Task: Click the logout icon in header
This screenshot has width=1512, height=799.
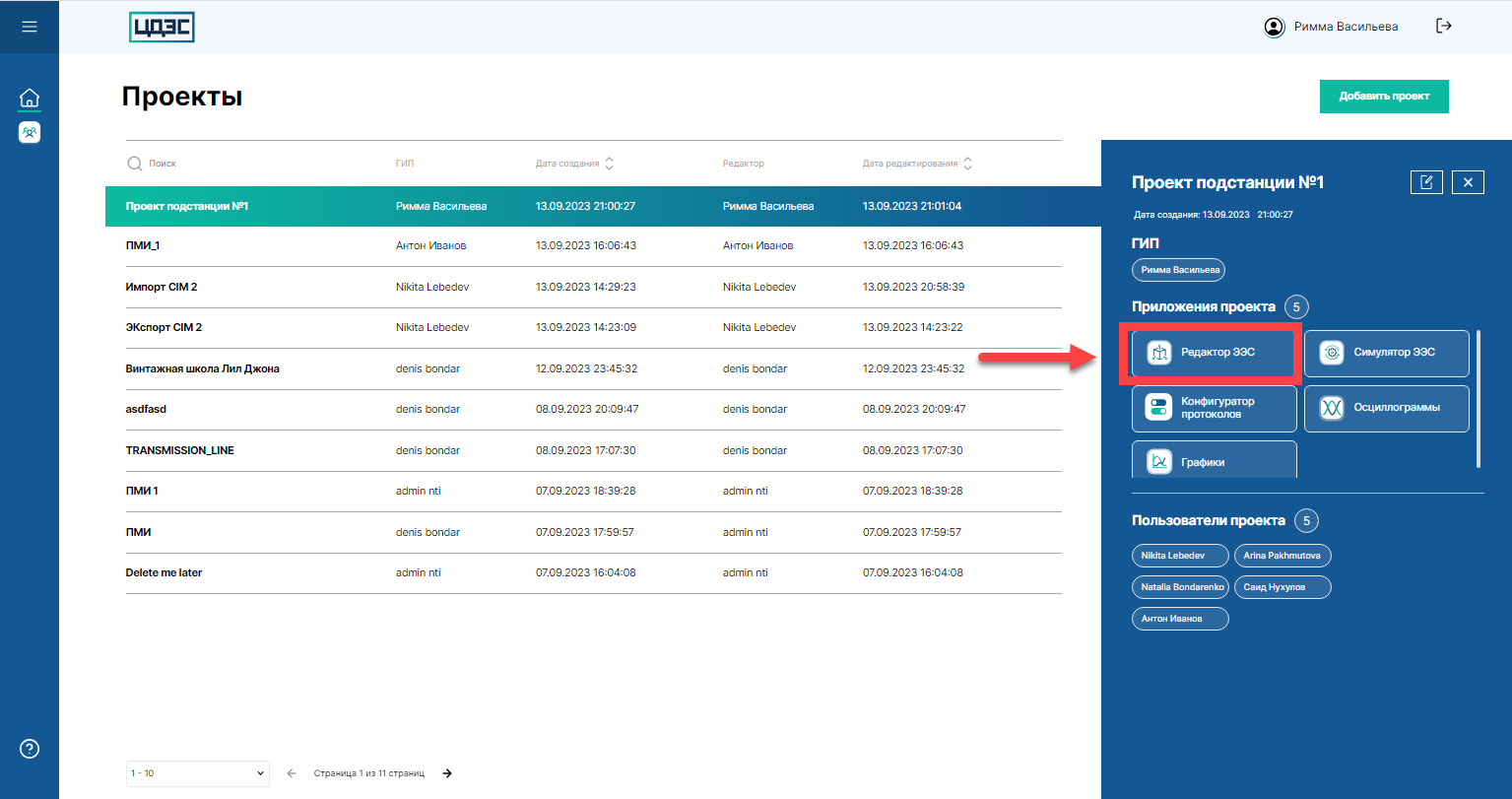Action: (1444, 27)
